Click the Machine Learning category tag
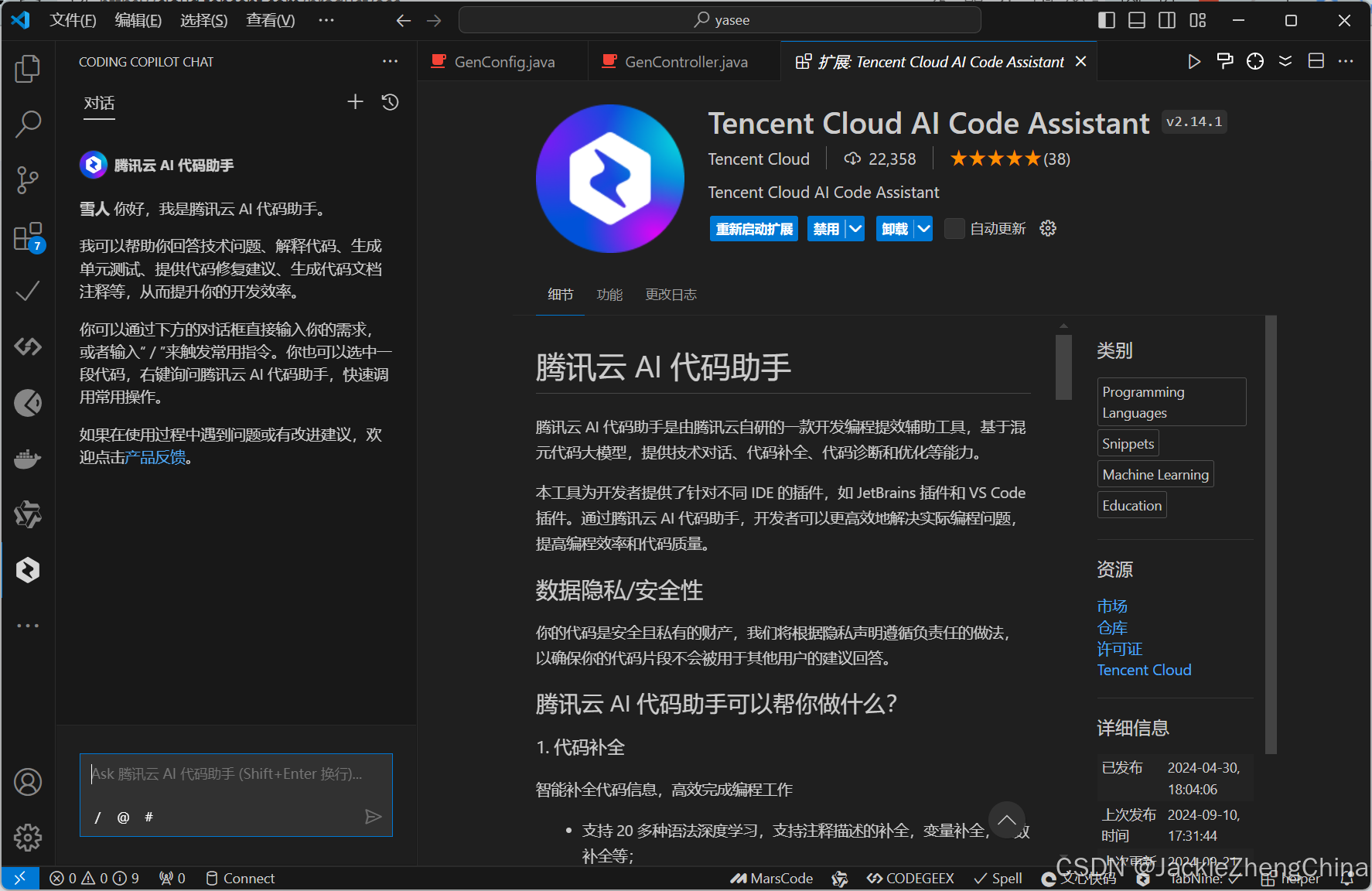The height and width of the screenshot is (891, 1372). tap(1155, 474)
